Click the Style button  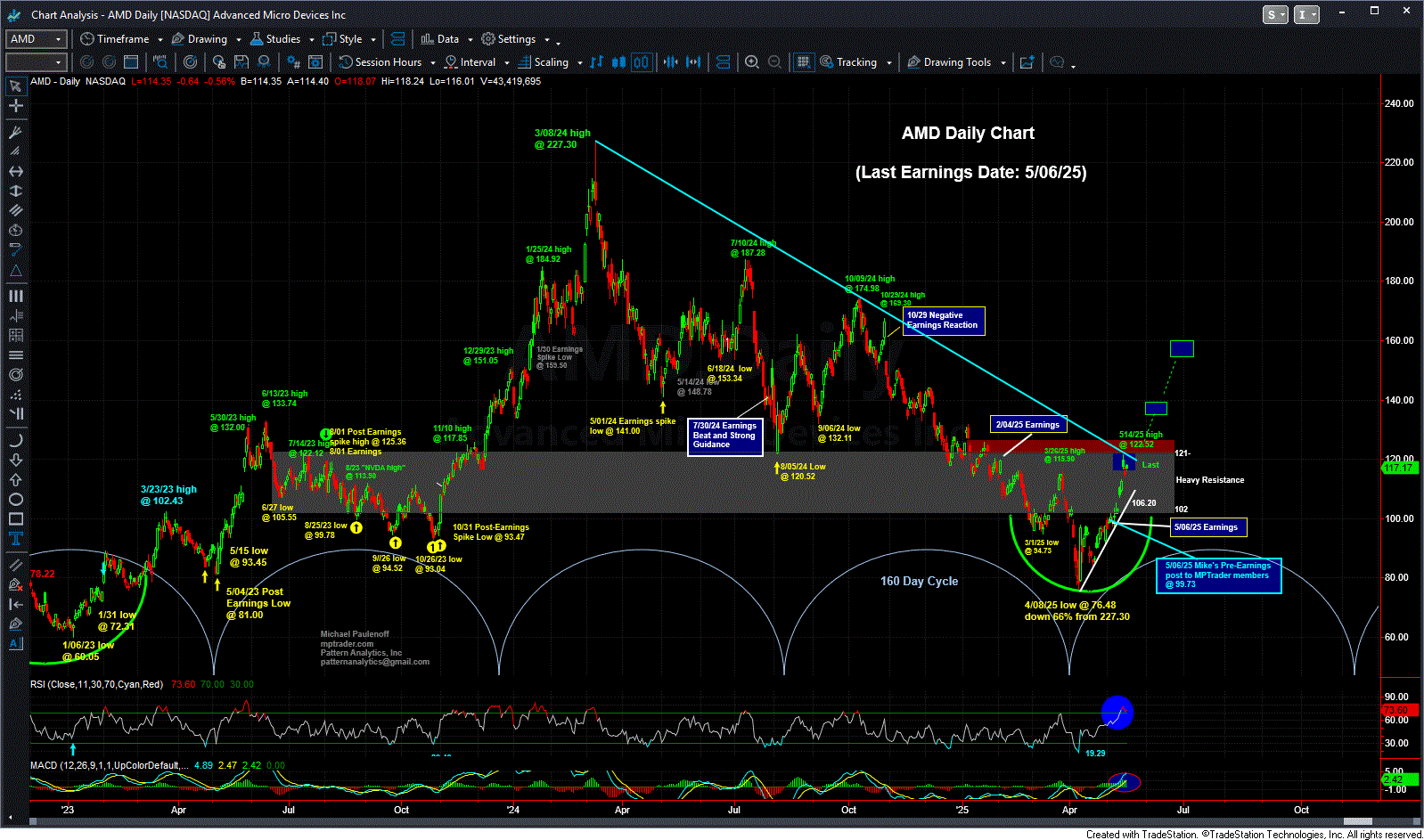coord(343,39)
